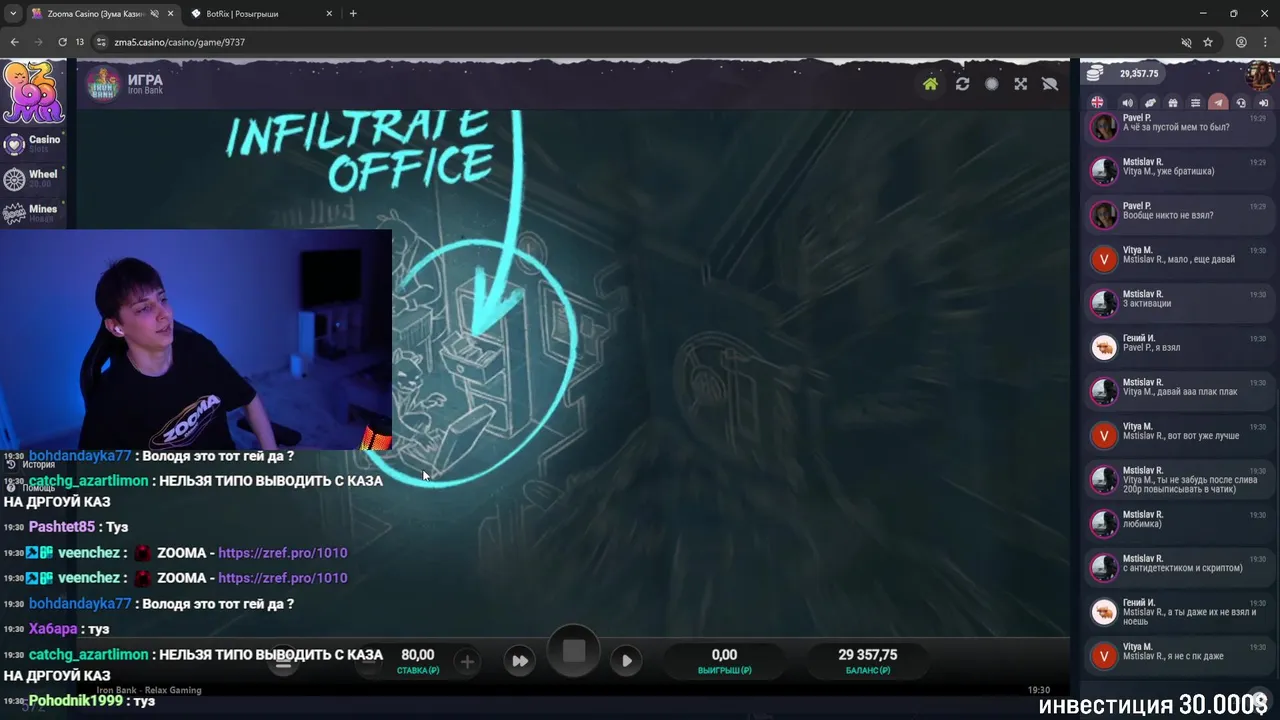This screenshot has height=720, width=1280.
Task: Increase the bet with plus button
Action: click(x=467, y=661)
